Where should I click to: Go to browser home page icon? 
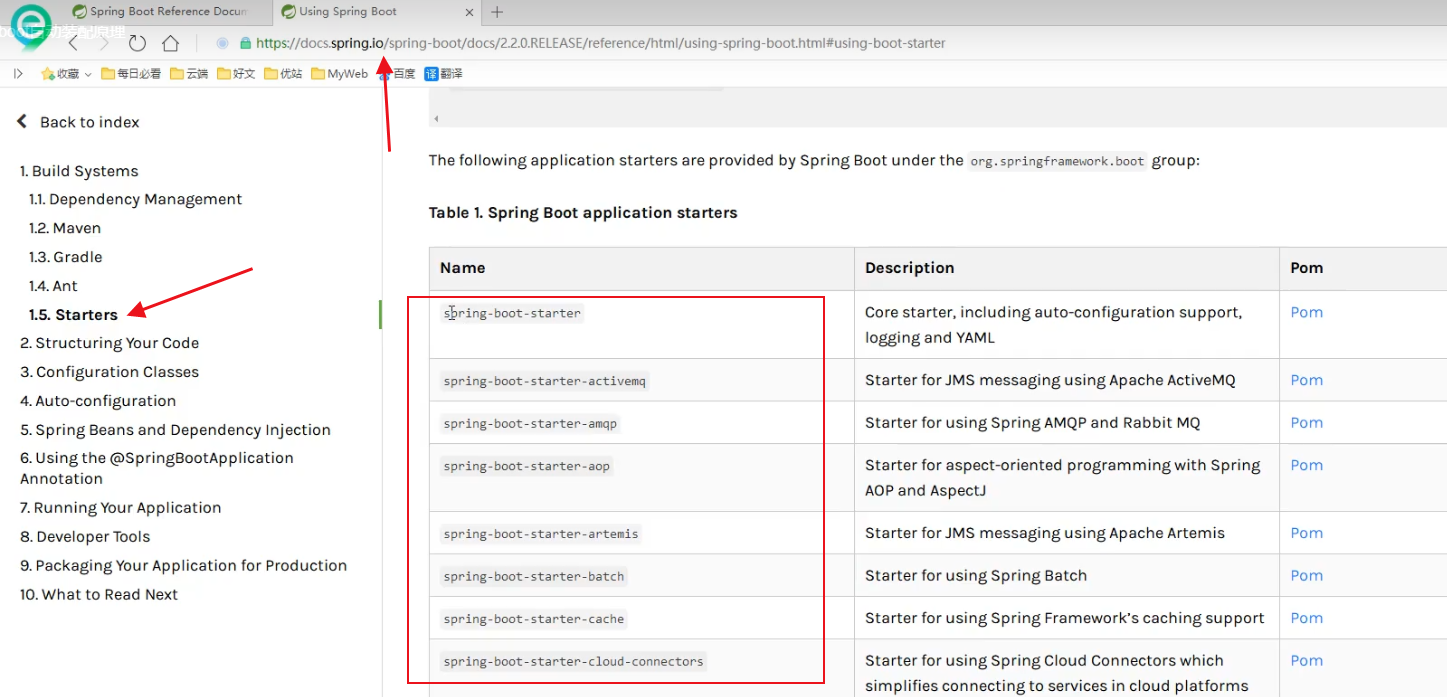point(170,43)
